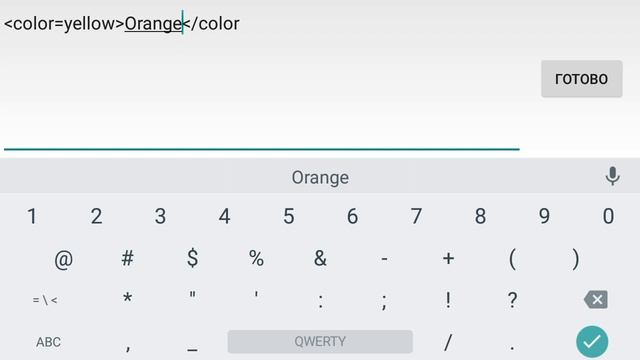Tap the number 0 key

(608, 216)
